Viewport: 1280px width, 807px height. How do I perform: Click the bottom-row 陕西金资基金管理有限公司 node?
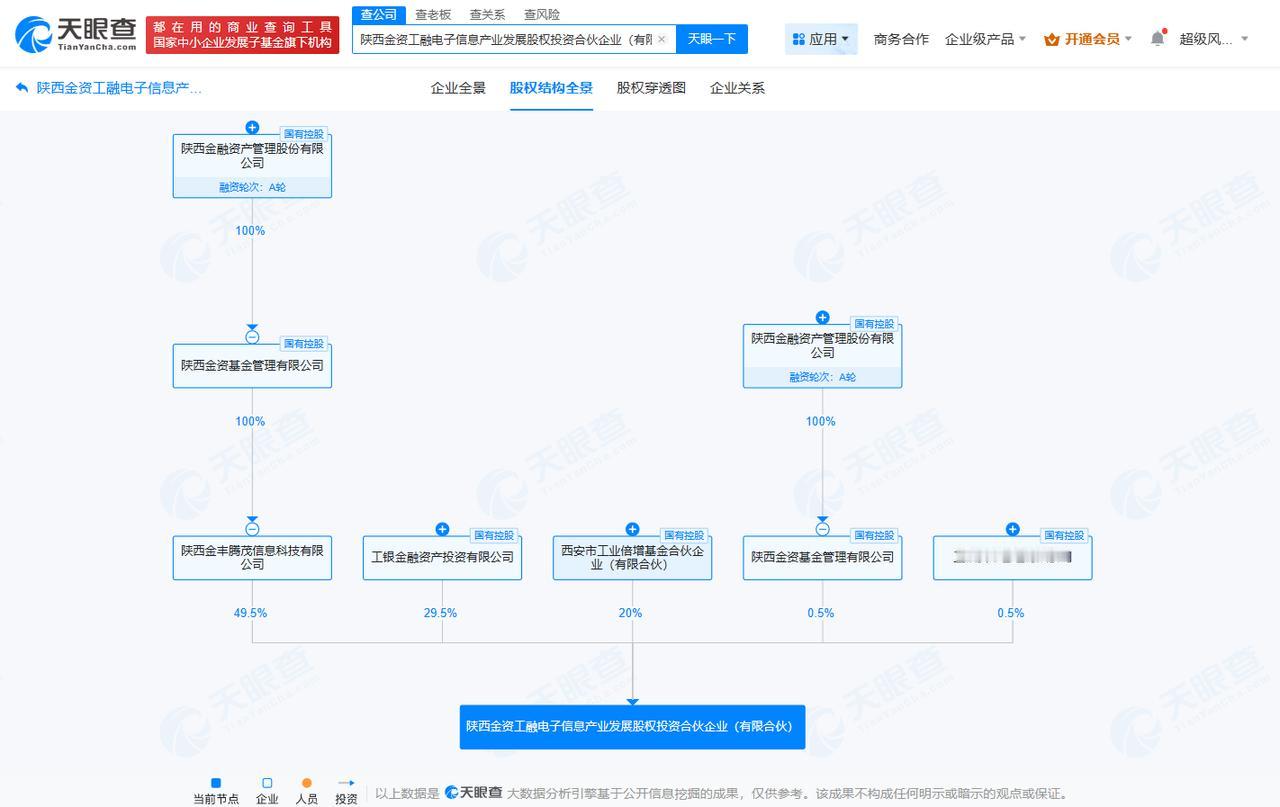[x=822, y=558]
